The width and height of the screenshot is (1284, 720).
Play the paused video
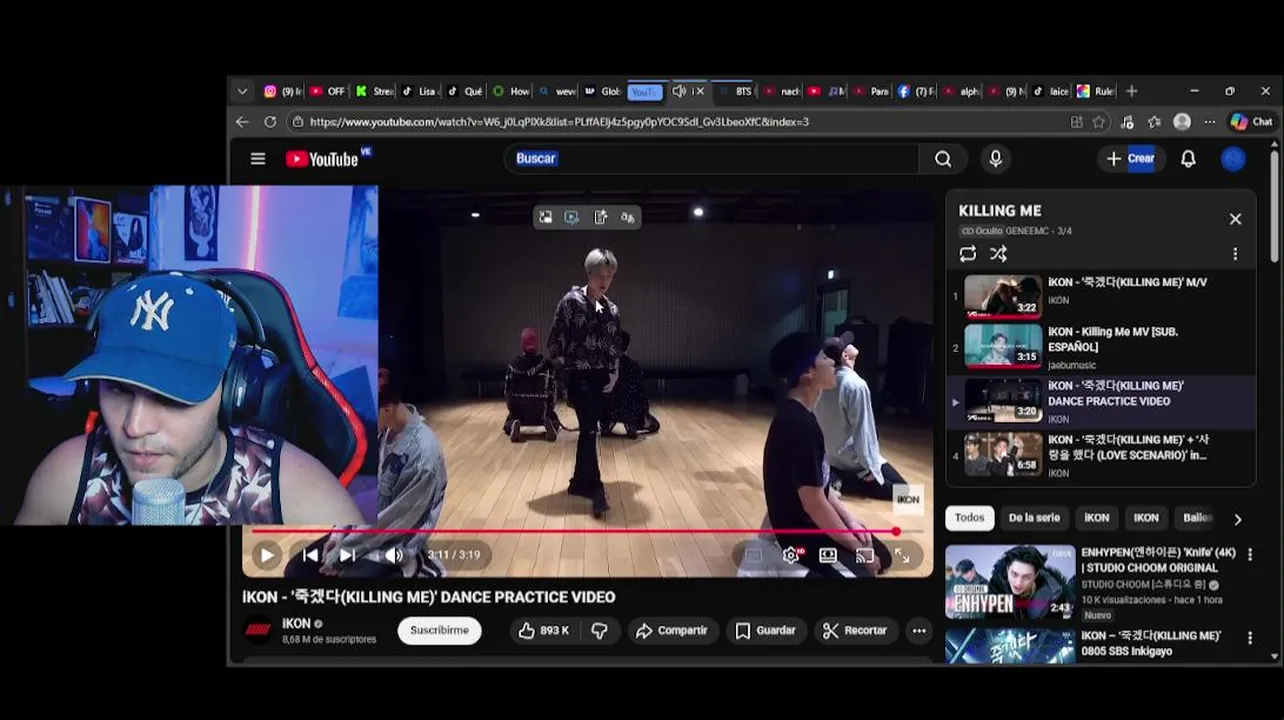267,555
